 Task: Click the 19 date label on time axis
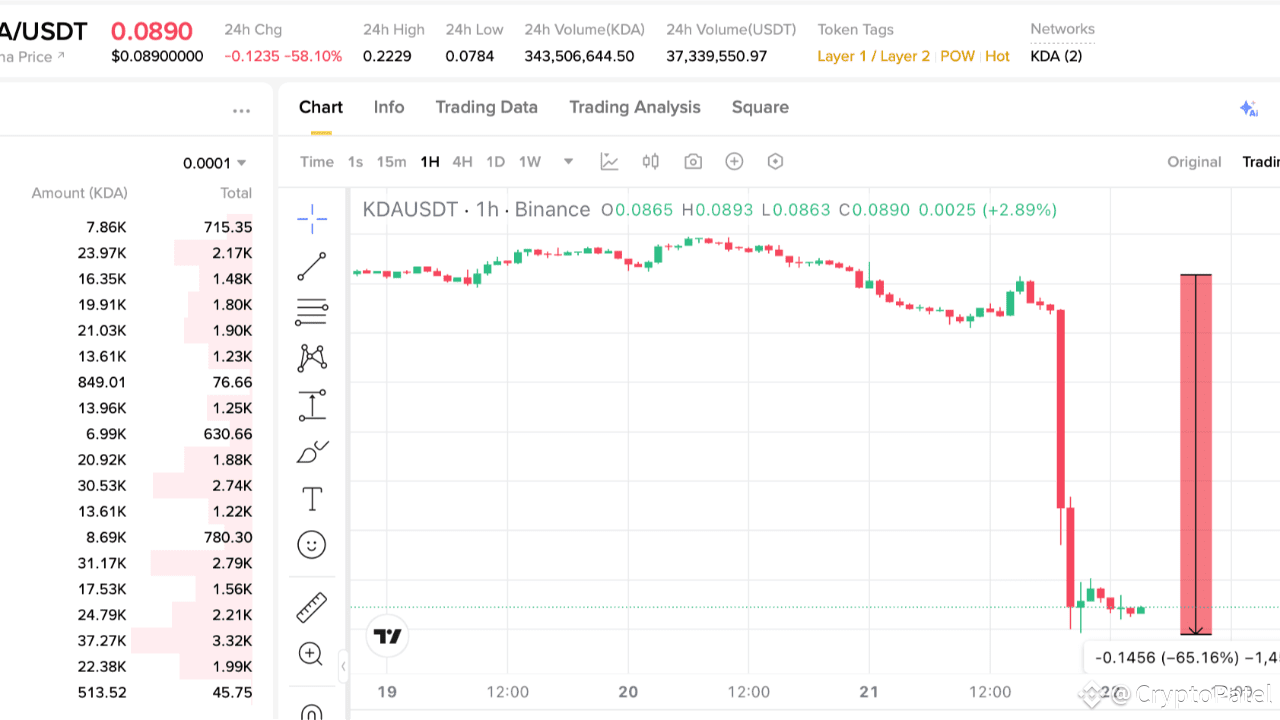[x=387, y=691]
